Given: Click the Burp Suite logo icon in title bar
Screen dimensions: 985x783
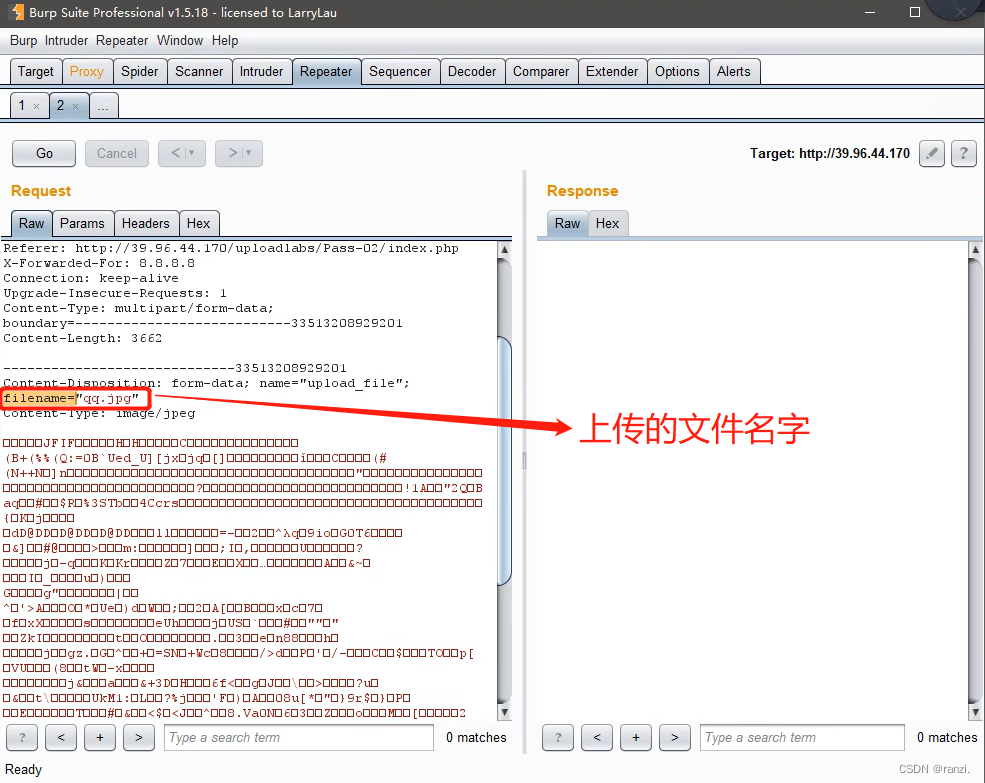Looking at the screenshot, I should pos(17,12).
